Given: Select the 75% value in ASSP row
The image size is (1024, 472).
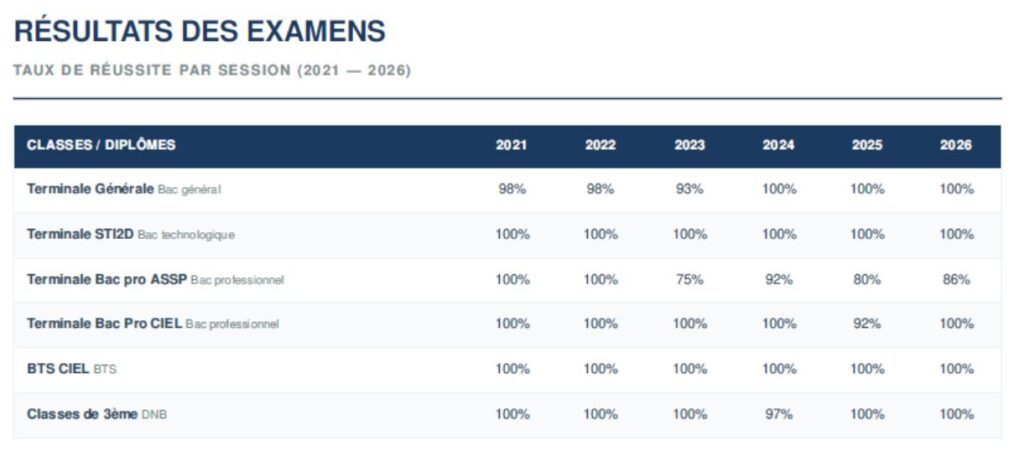Looking at the screenshot, I should [690, 279].
